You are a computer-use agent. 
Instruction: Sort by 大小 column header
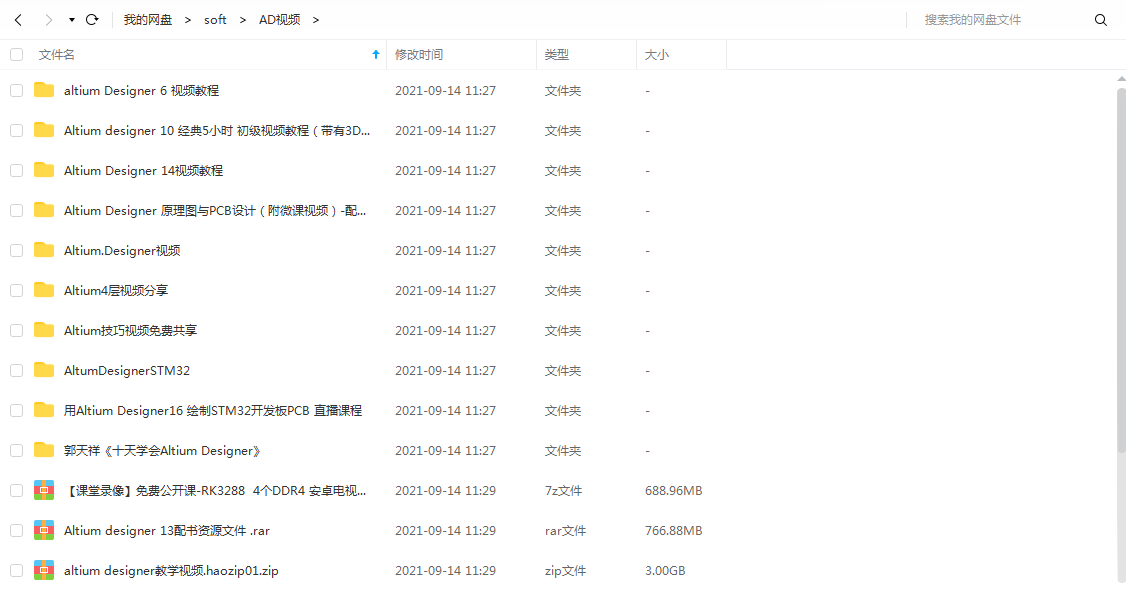656,55
